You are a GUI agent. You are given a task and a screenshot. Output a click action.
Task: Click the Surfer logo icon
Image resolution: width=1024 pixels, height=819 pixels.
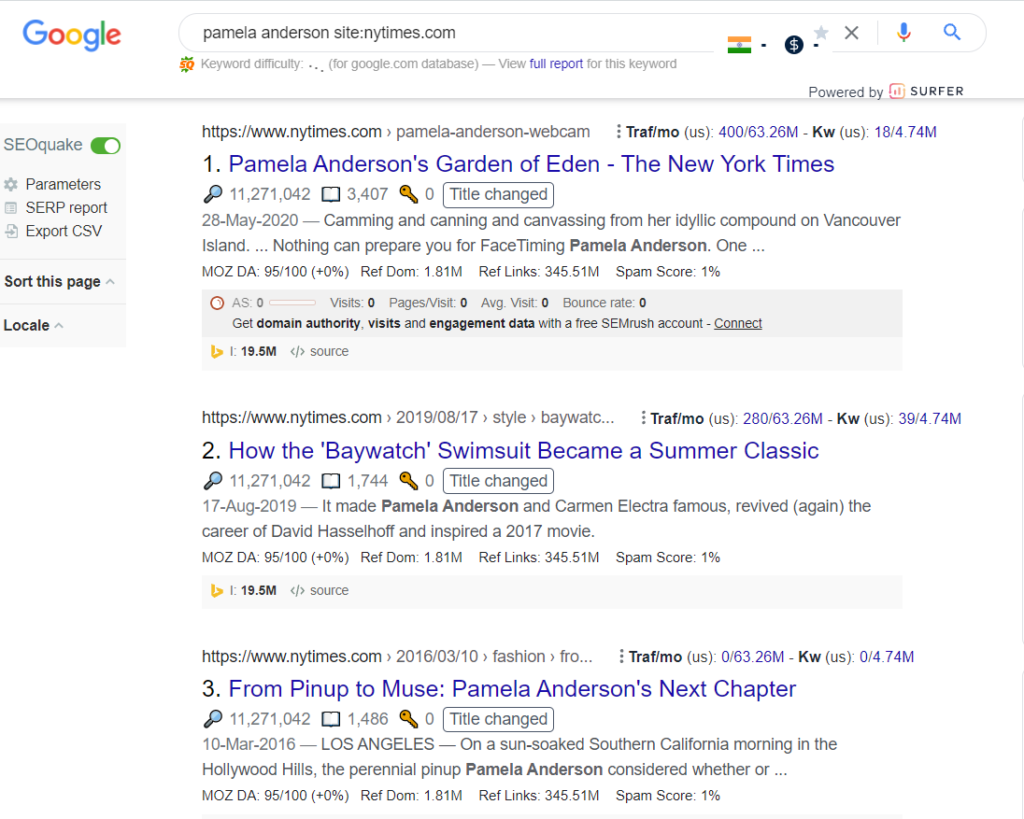pyautogui.click(x=897, y=91)
